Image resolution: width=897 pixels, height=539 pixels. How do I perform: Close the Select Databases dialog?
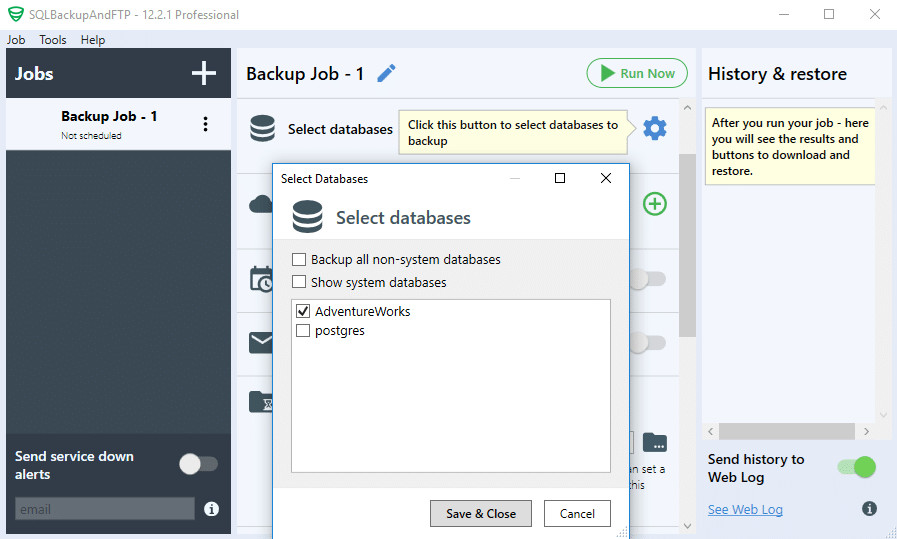coord(606,178)
